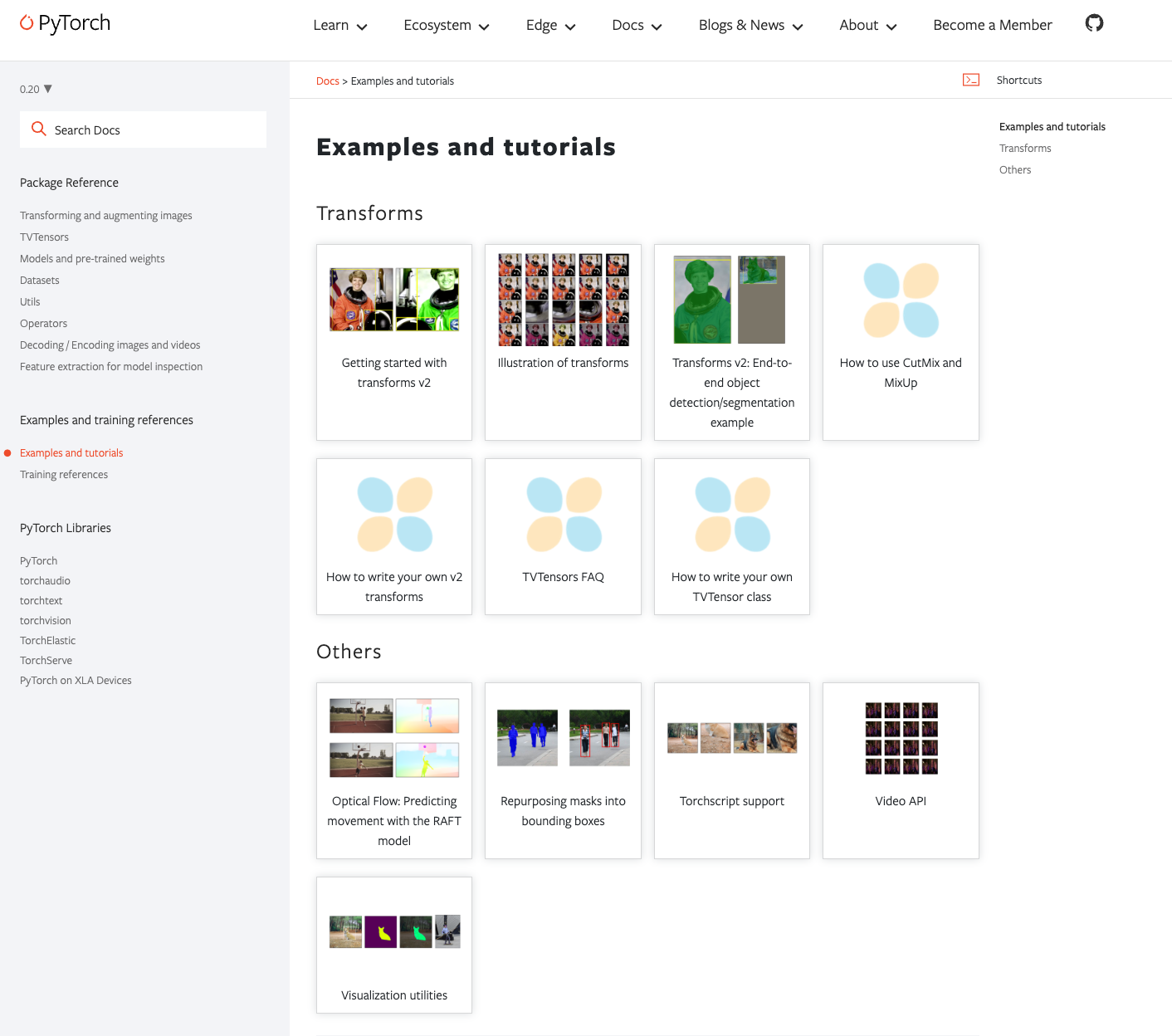
Task: Open the Utils sidebar link
Action: click(30, 302)
